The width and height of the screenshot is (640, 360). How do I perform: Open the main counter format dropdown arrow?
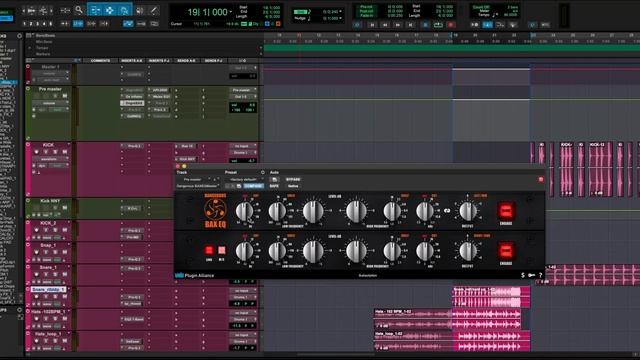[231, 12]
